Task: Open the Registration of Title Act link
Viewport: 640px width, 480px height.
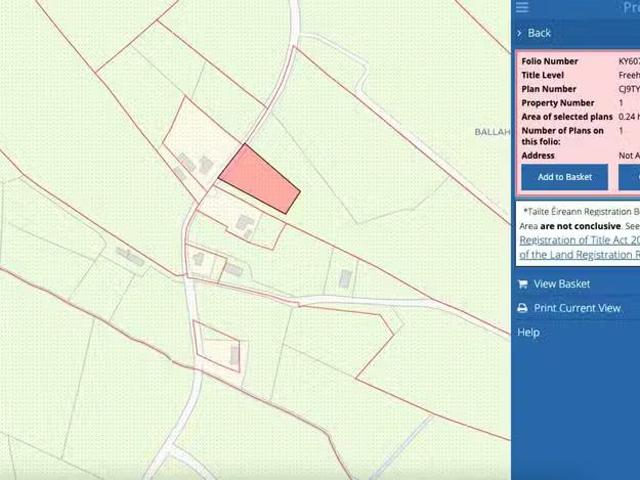Action: 578,240
